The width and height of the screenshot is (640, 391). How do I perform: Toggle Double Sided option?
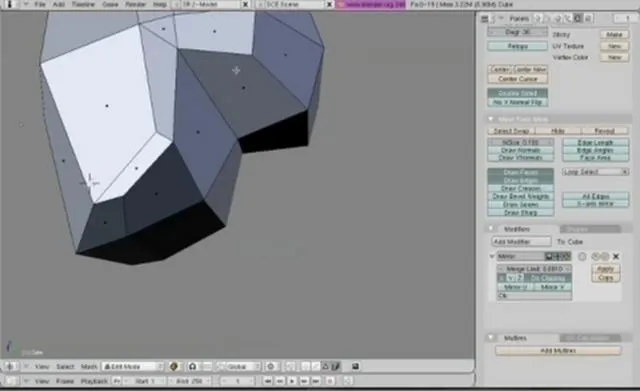click(518, 93)
